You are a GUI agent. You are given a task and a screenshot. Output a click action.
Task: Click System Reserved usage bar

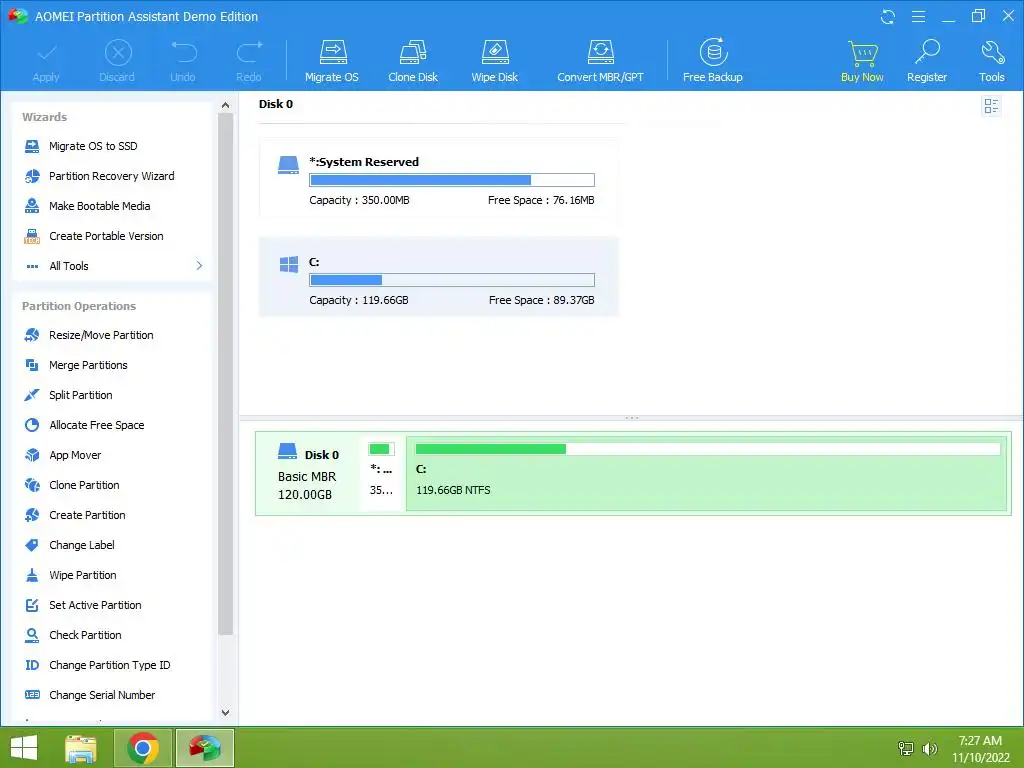(452, 180)
